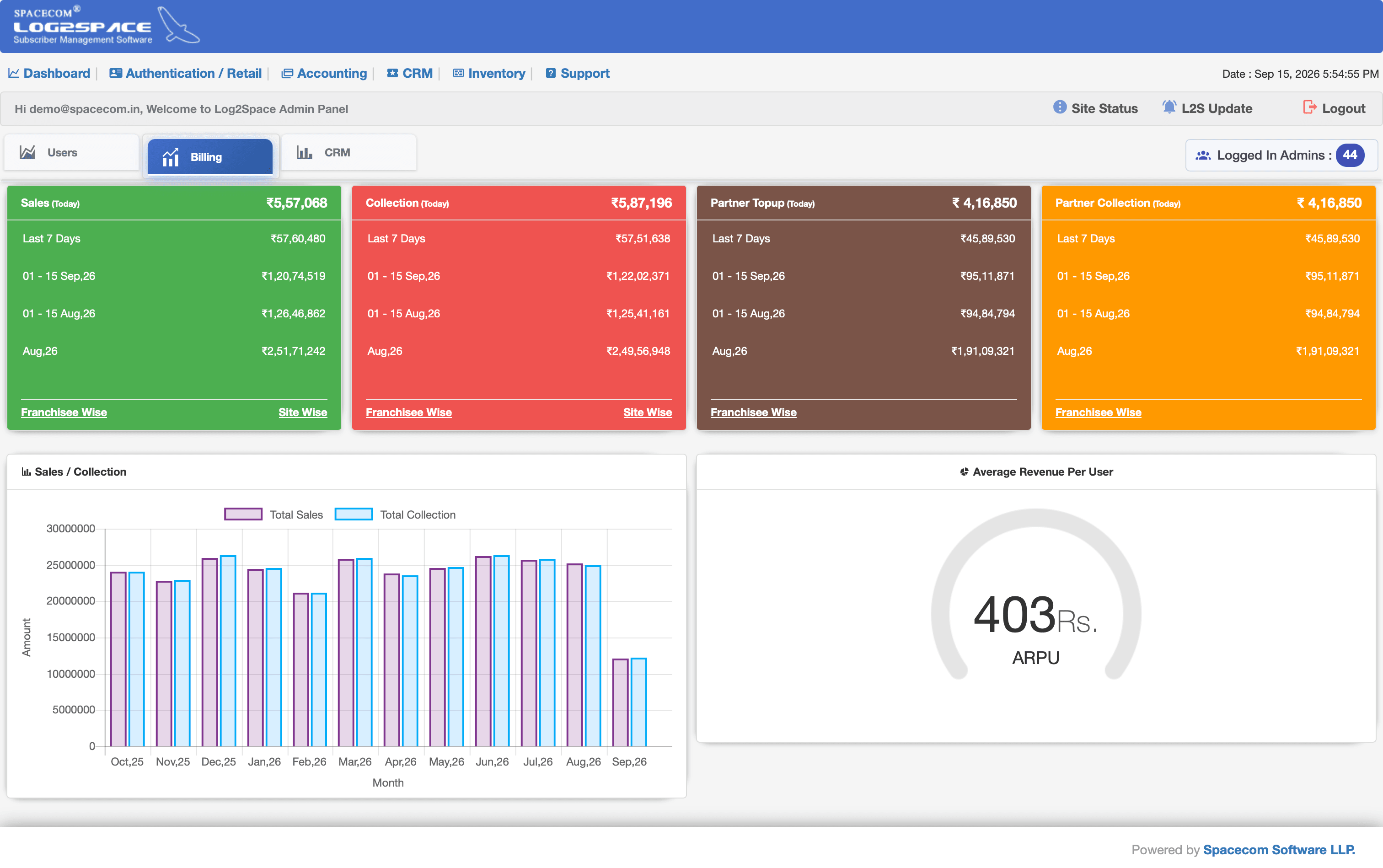Click the Site Status info icon
1383x868 pixels.
(1060, 107)
